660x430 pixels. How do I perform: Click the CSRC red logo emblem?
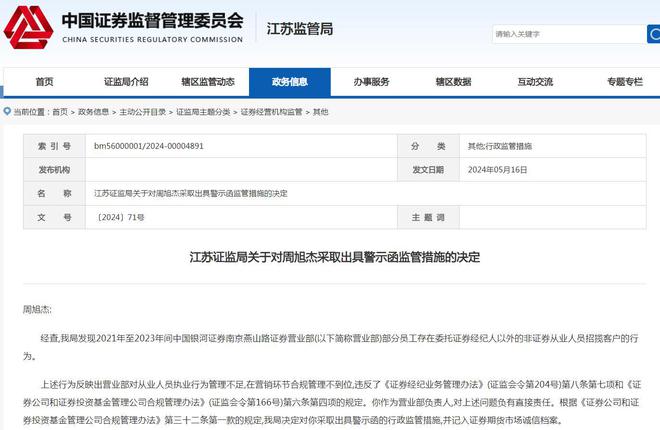point(28,27)
